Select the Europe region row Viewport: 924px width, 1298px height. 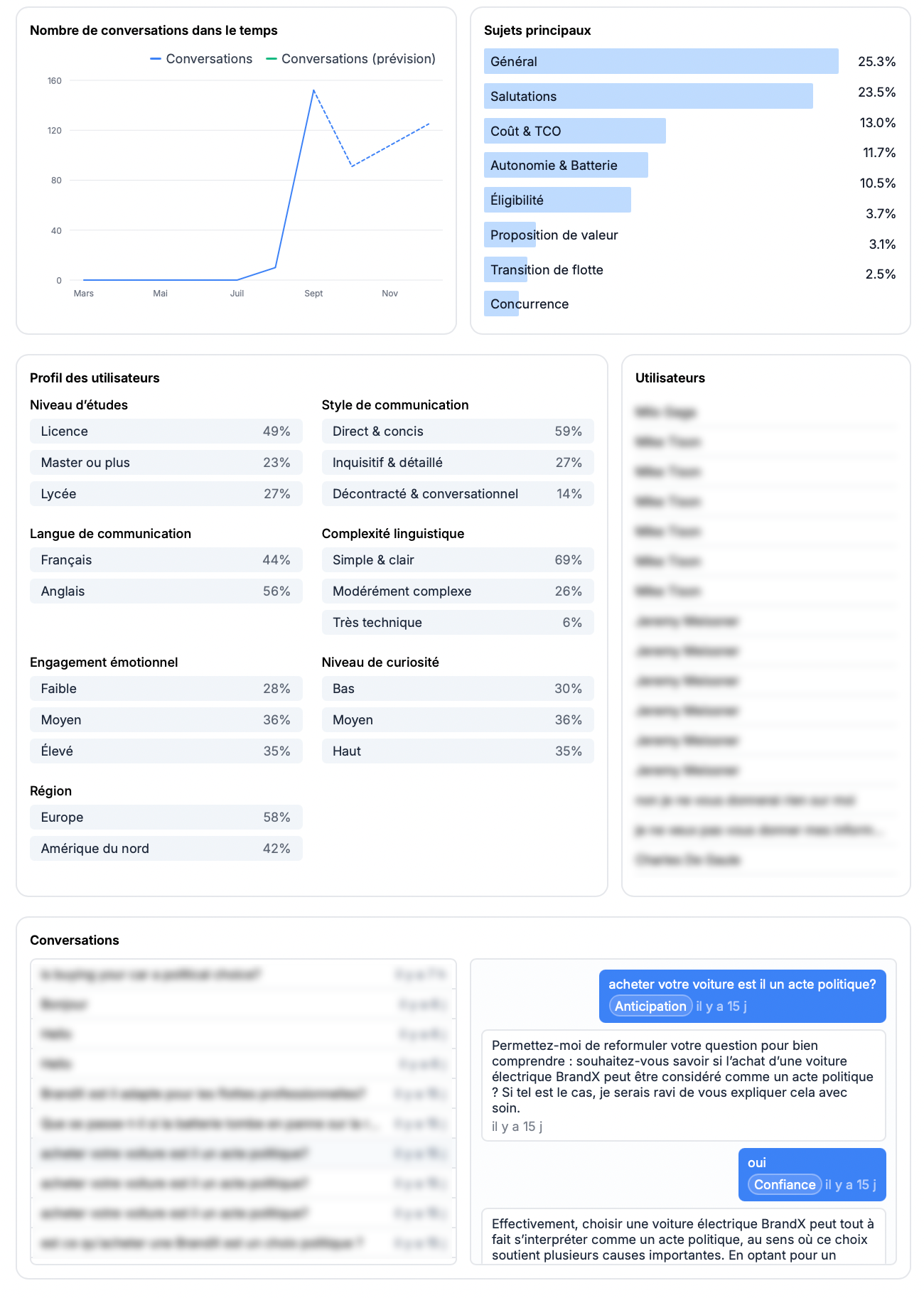(x=166, y=817)
